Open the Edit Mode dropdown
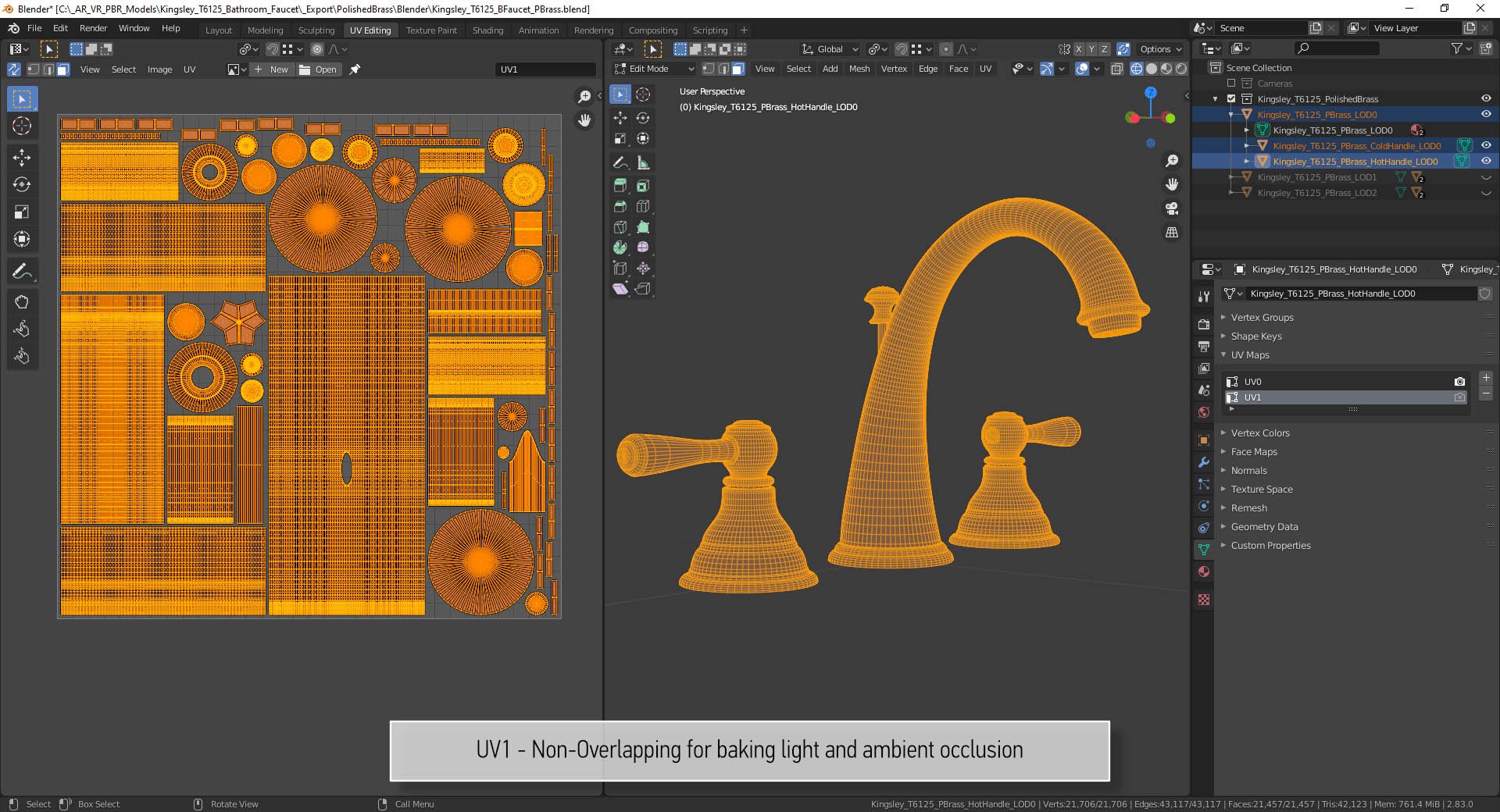This screenshot has height=812, width=1500. coord(654,69)
